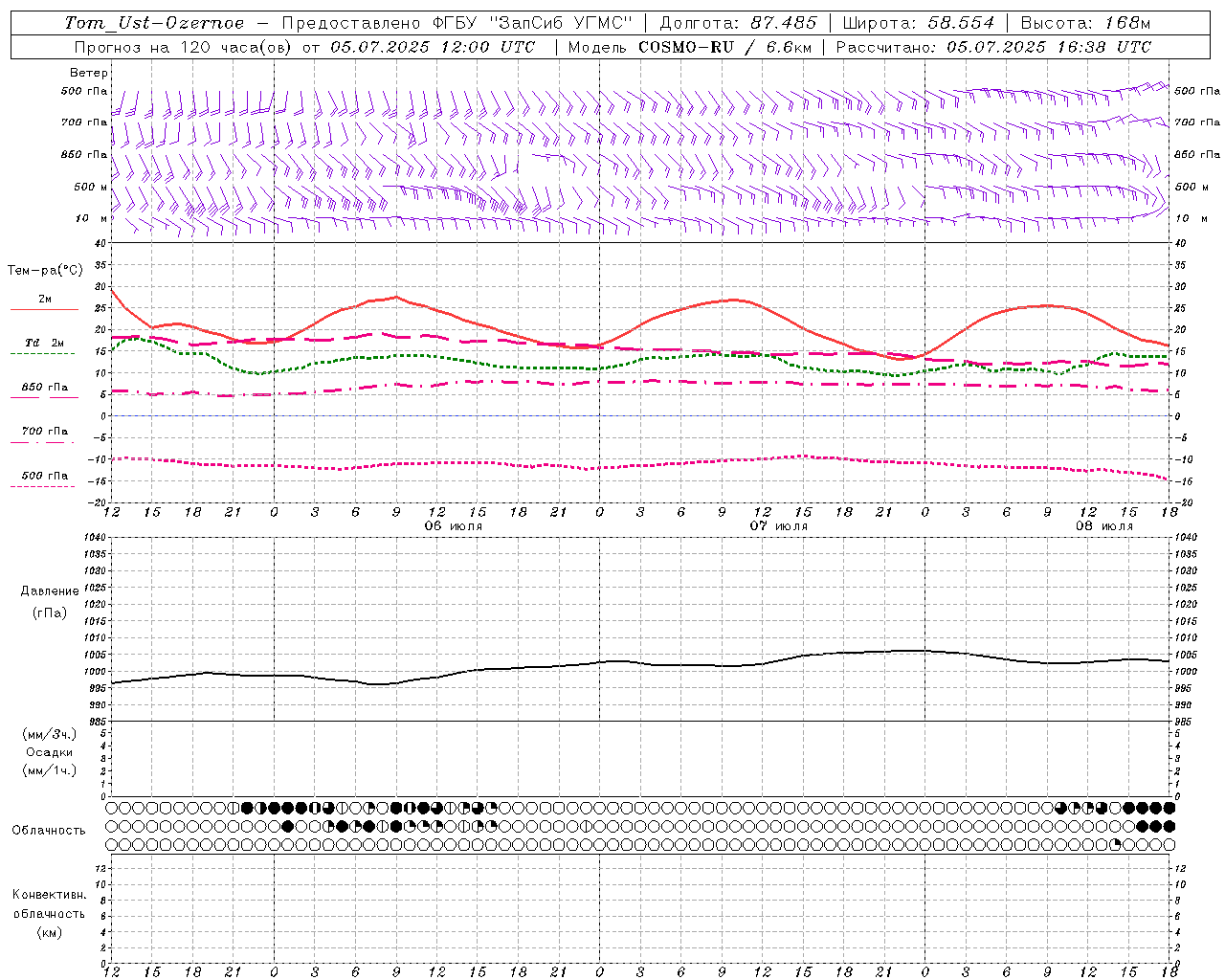Screen dimensions: 1225x980
Task: Click the 'Рассчитано: 05.07.2025 16:38 UTC' timestamp
Action: click(x=993, y=47)
